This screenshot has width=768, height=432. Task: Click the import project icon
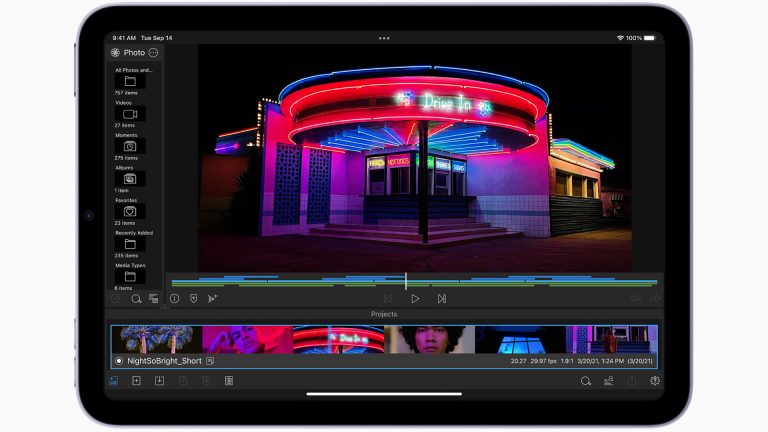159,381
